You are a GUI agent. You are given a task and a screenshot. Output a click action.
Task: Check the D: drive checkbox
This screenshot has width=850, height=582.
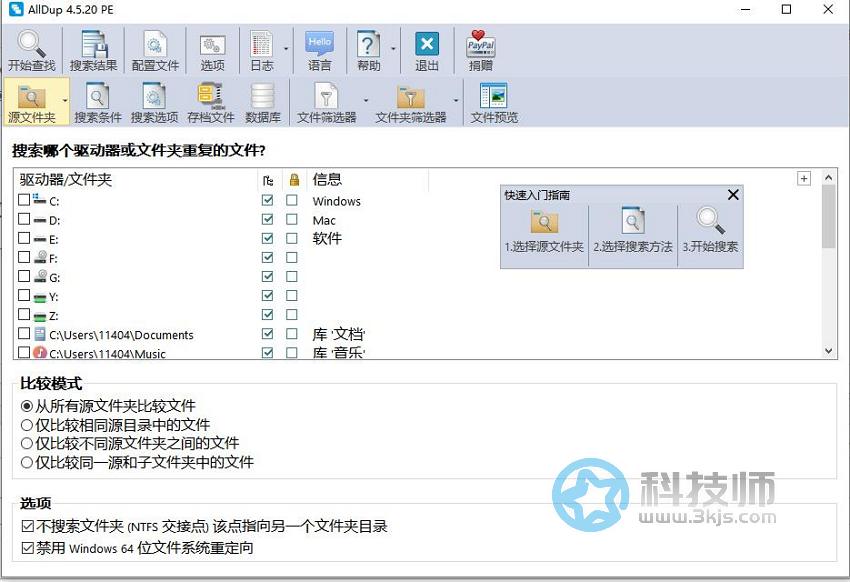coord(24,219)
